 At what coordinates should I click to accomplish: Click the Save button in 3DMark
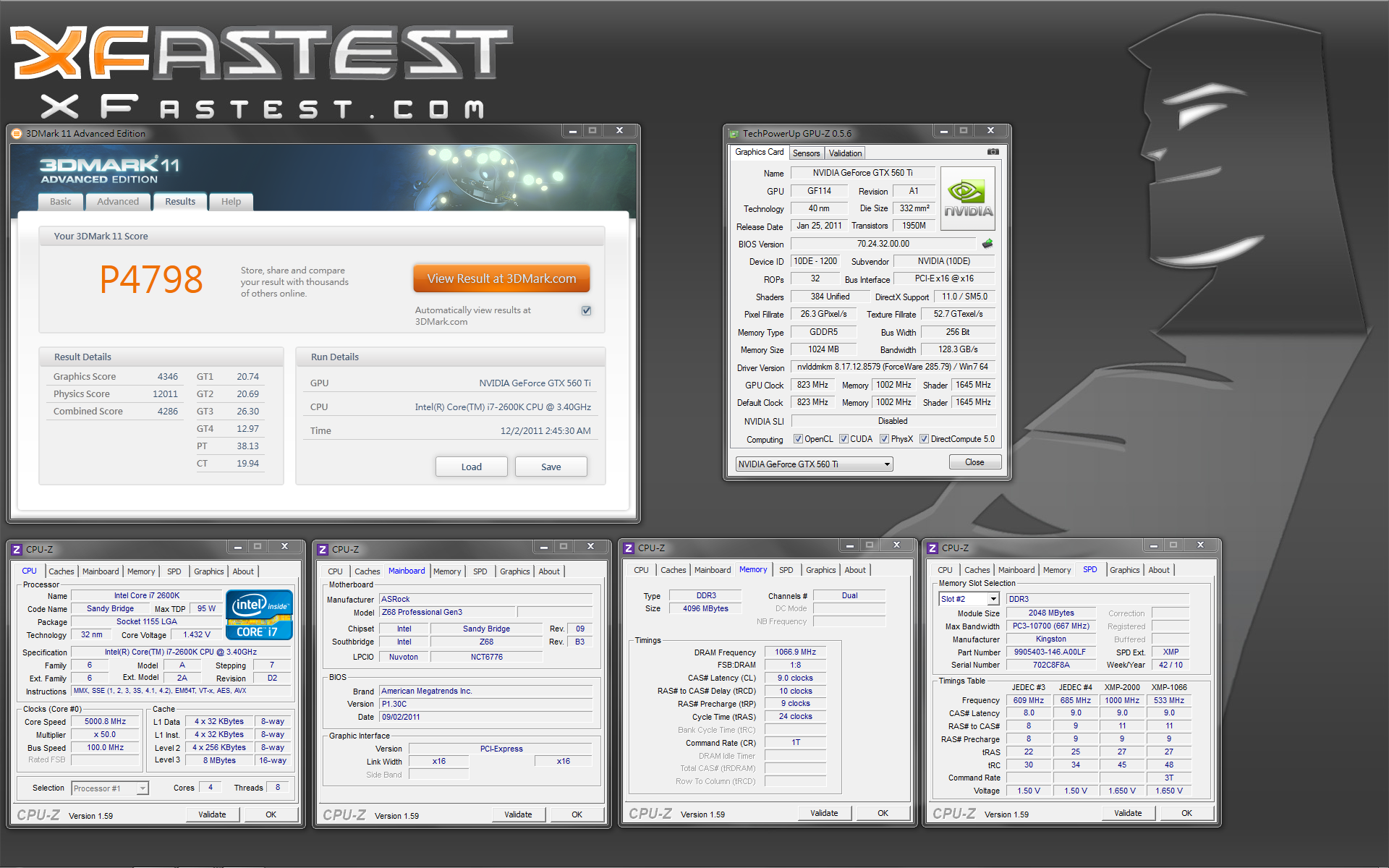coord(551,467)
